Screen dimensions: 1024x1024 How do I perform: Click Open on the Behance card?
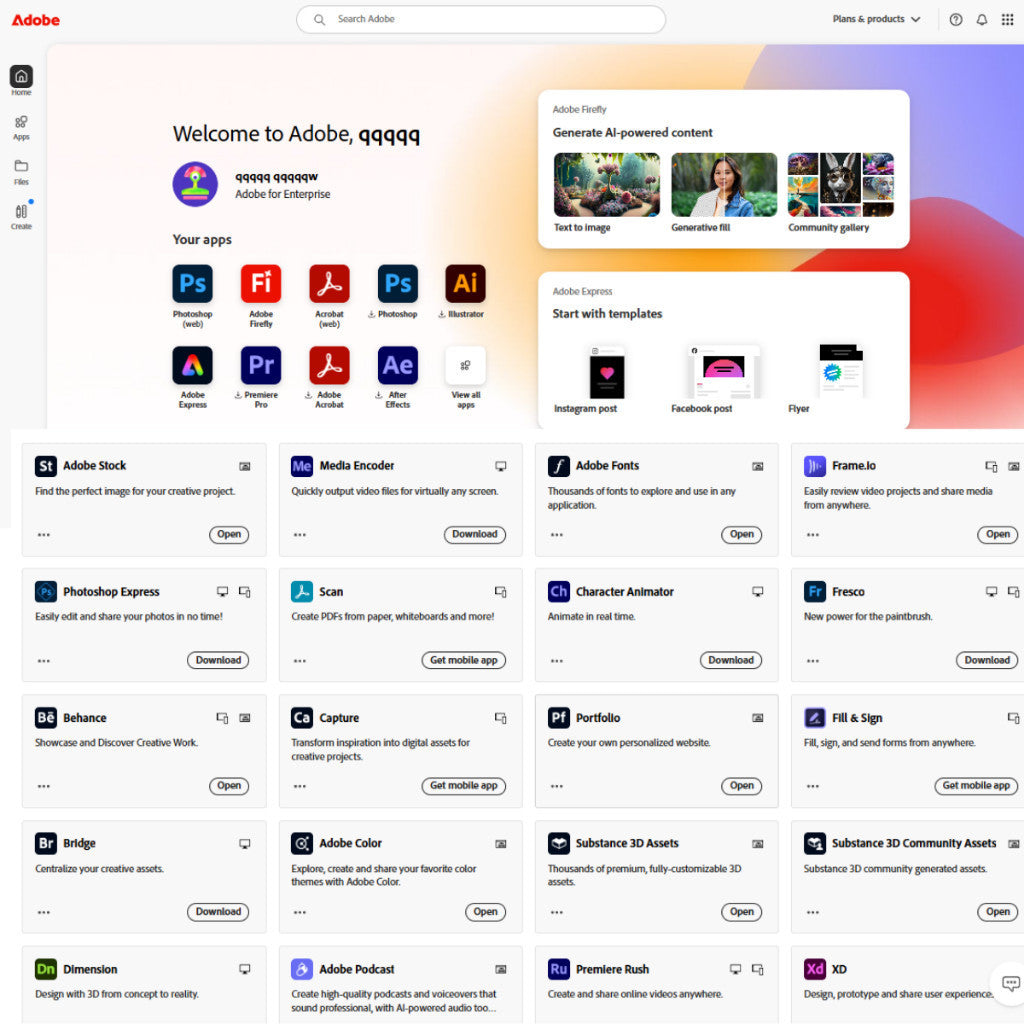click(229, 786)
